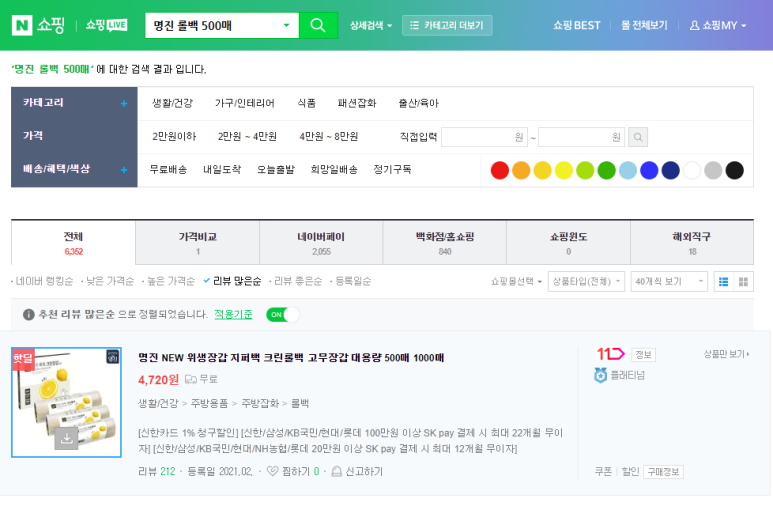Click the 적용기준 link
Image resolution: width=773 pixels, height=506 pixels.
pyautogui.click(x=233, y=314)
